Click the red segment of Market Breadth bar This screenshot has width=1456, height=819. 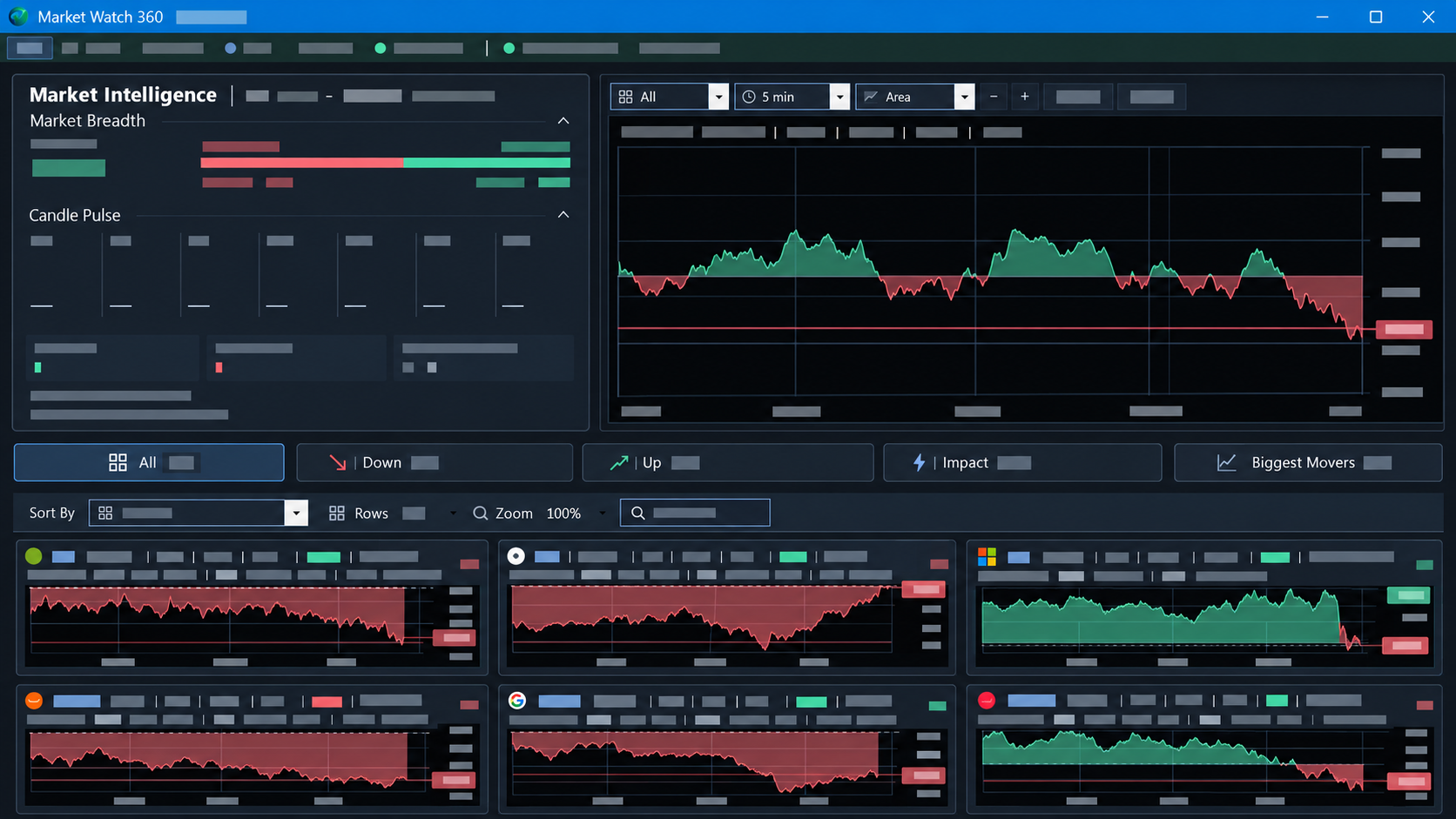pos(302,163)
